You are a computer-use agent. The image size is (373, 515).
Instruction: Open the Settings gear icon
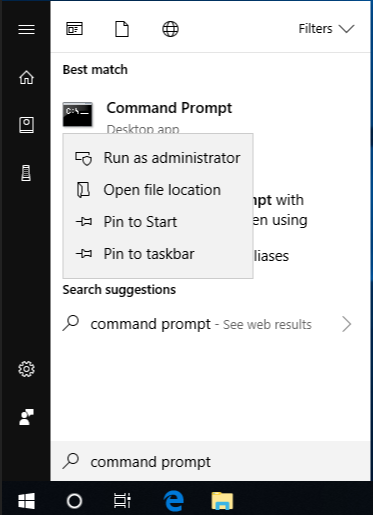pyautogui.click(x=26, y=369)
